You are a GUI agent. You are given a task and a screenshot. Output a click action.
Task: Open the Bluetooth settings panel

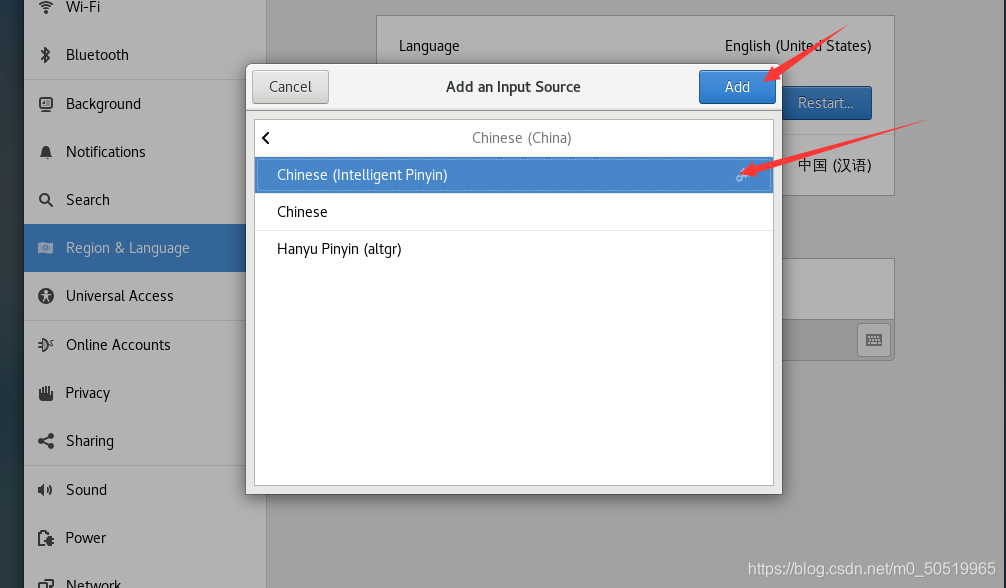[x=145, y=55]
